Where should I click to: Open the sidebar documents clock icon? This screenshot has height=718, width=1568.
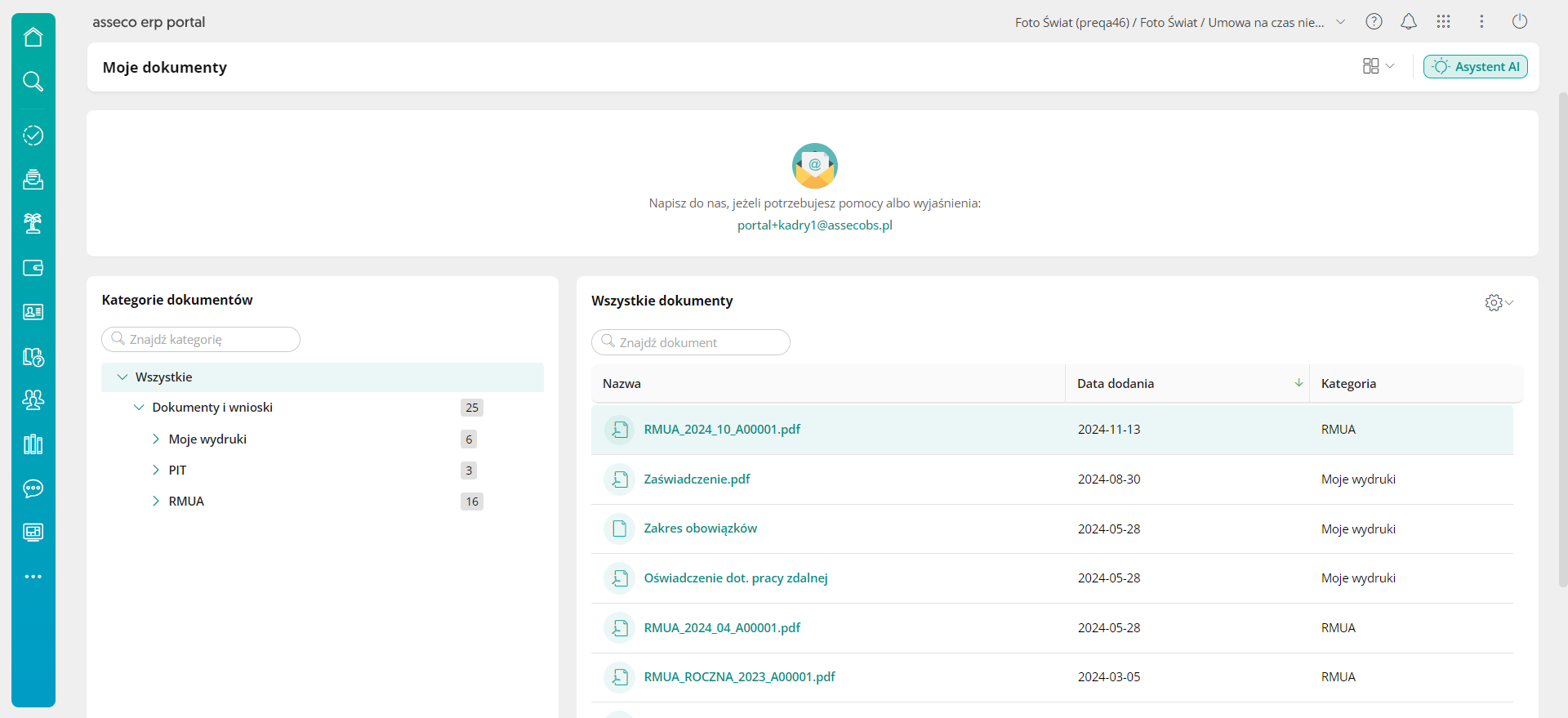(33, 357)
